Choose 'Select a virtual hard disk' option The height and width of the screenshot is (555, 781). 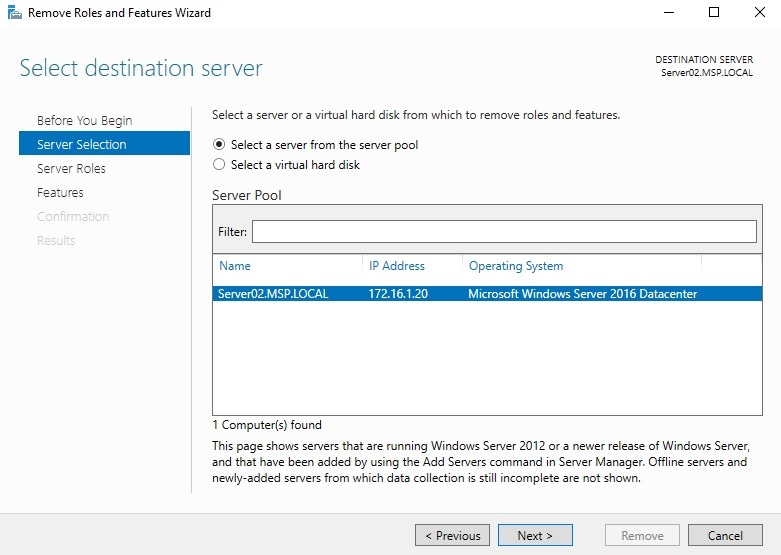(x=220, y=165)
